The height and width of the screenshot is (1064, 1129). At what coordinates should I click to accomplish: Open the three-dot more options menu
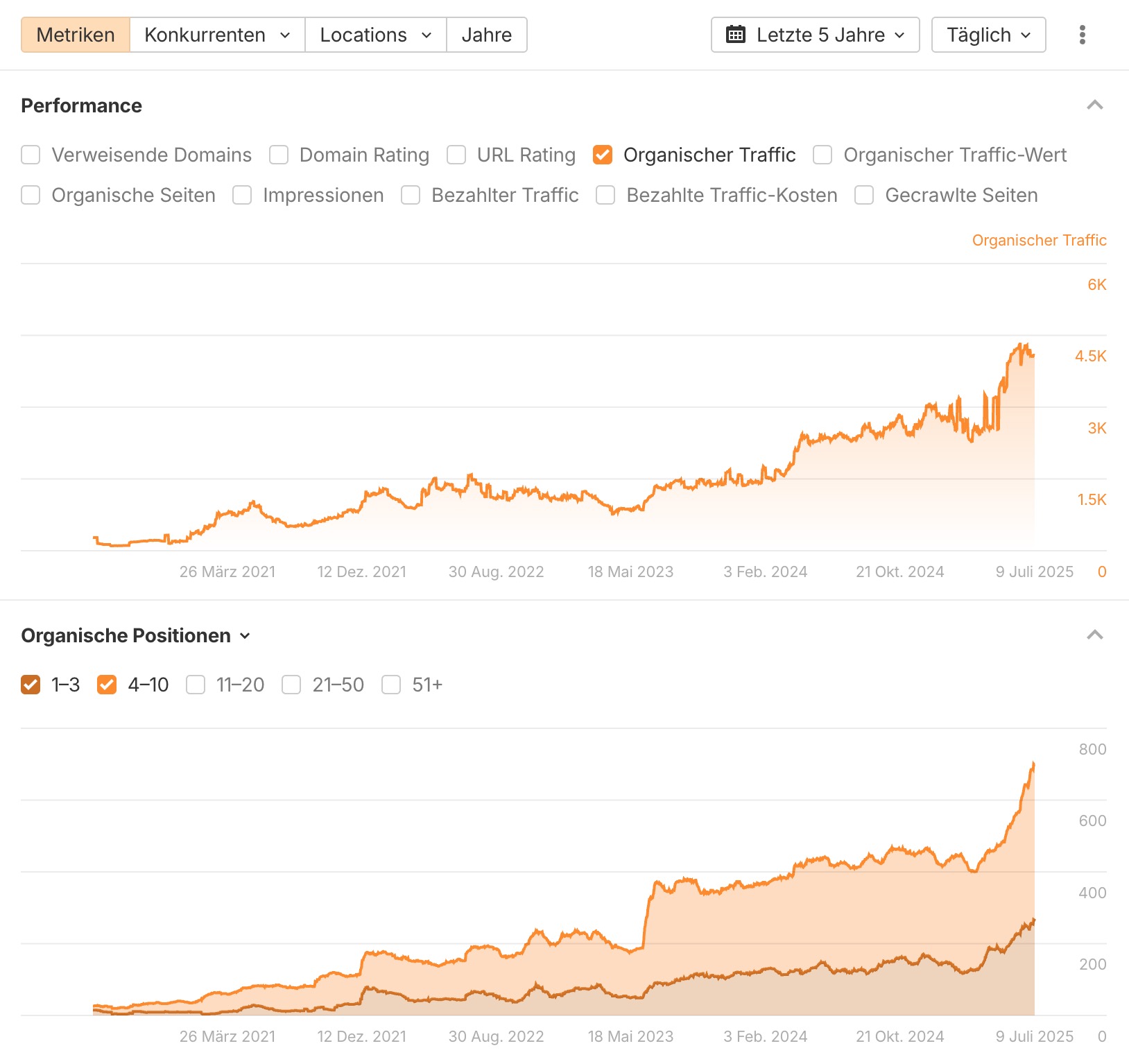click(1082, 35)
